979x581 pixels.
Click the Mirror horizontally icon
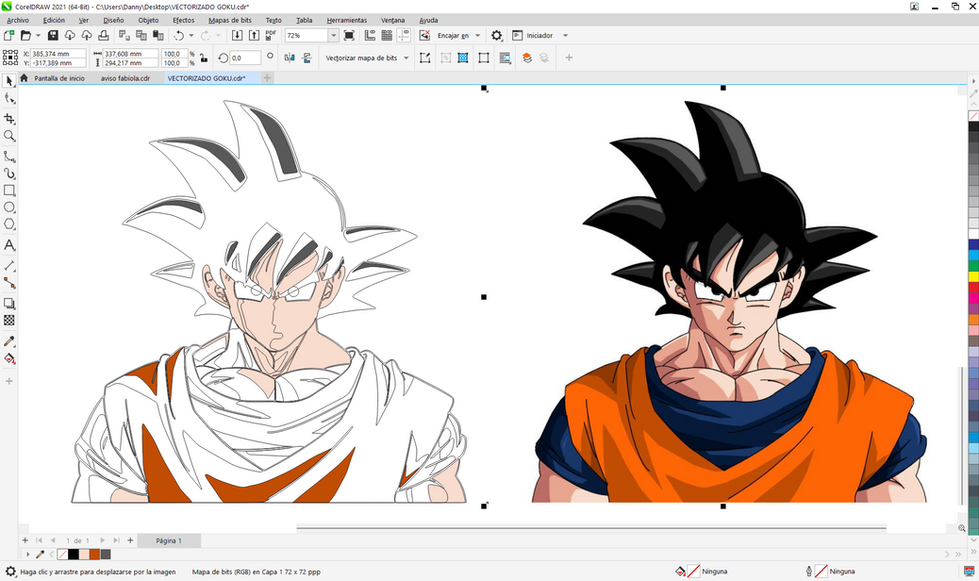point(290,58)
